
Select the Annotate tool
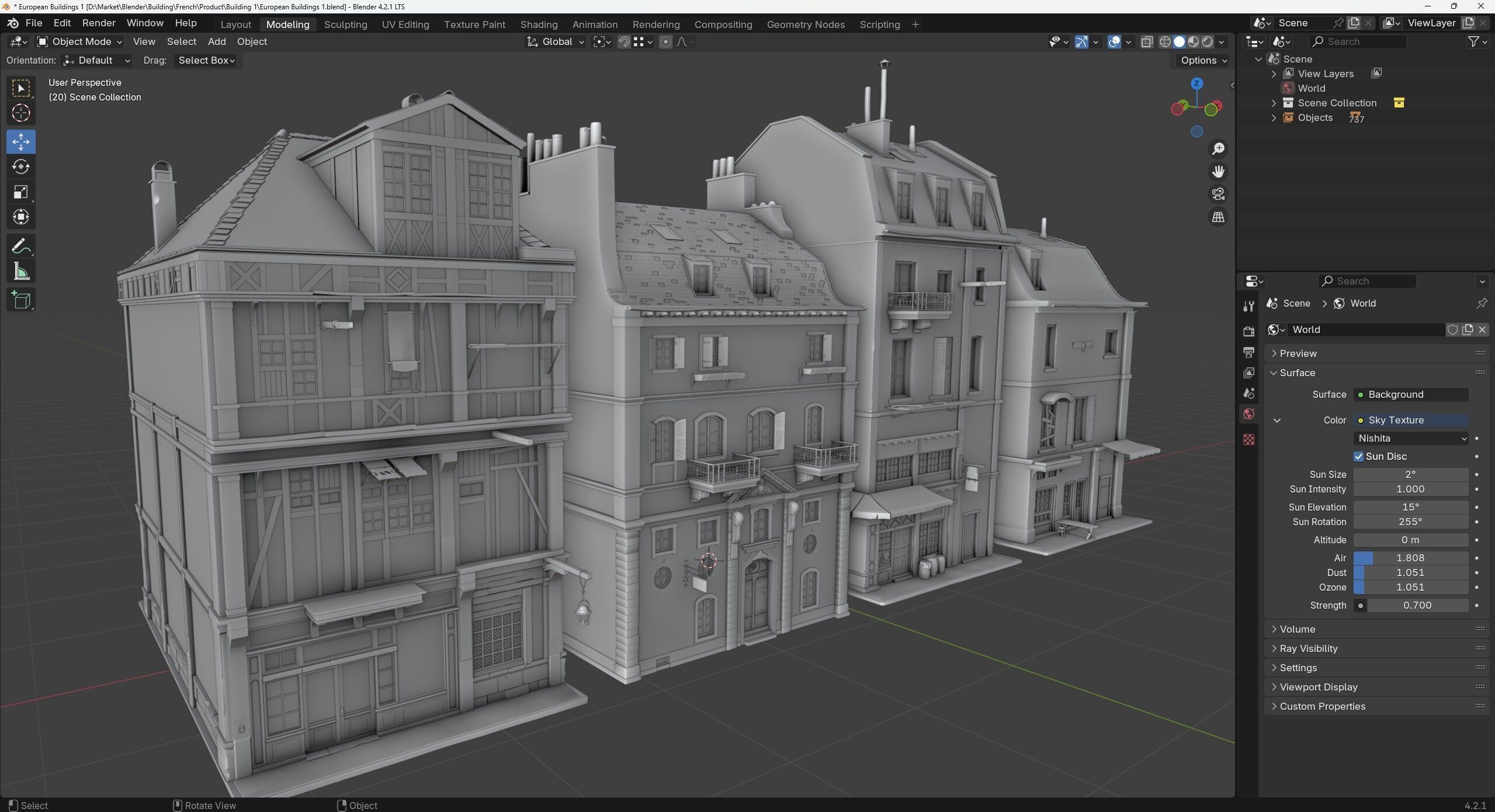21,246
